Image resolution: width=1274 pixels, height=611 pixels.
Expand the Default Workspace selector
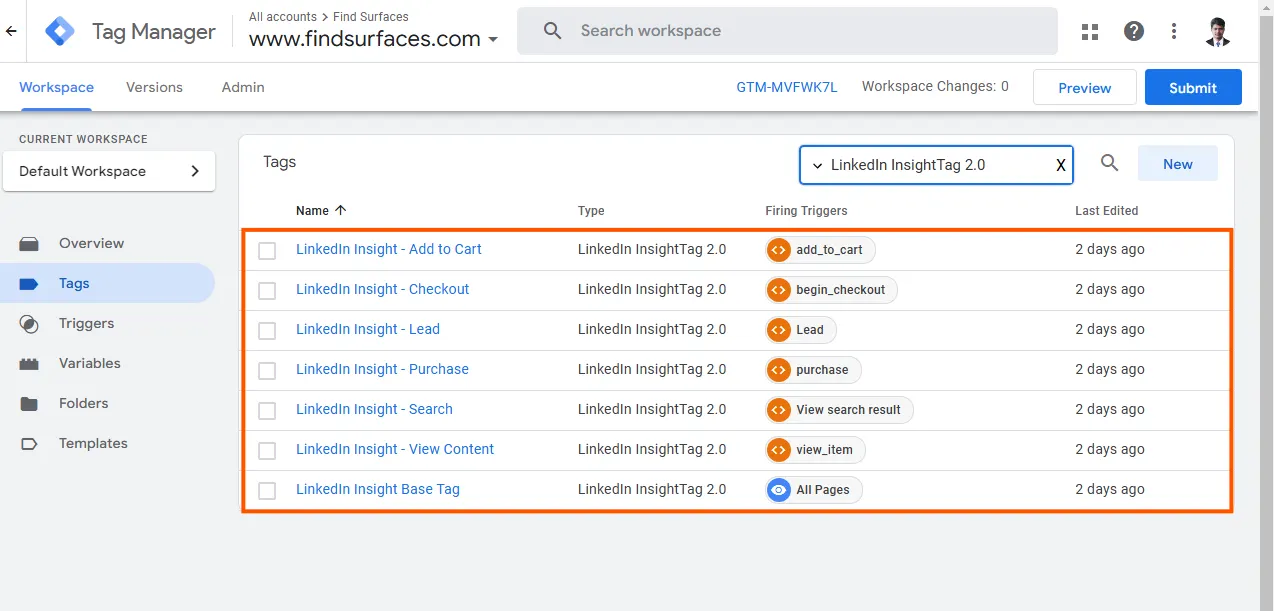click(x=109, y=171)
